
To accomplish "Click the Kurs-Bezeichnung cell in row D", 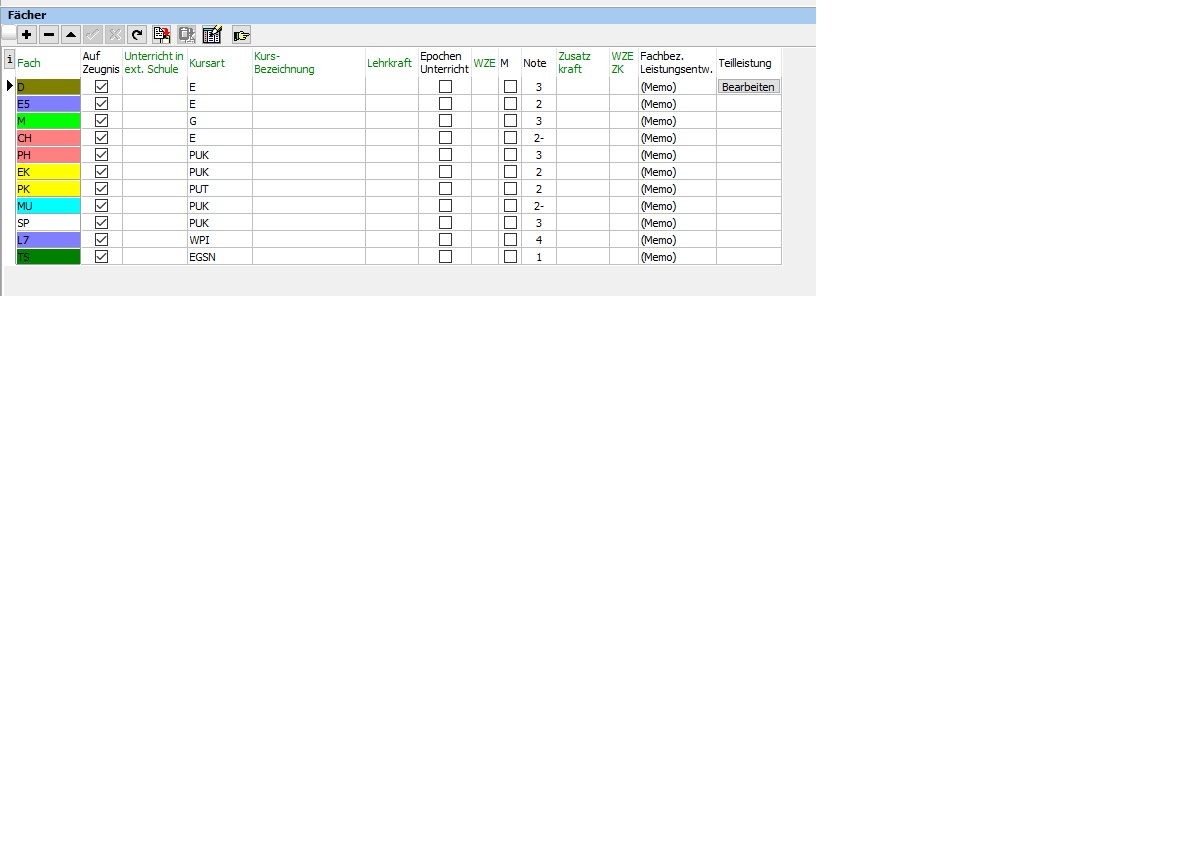I will [309, 86].
